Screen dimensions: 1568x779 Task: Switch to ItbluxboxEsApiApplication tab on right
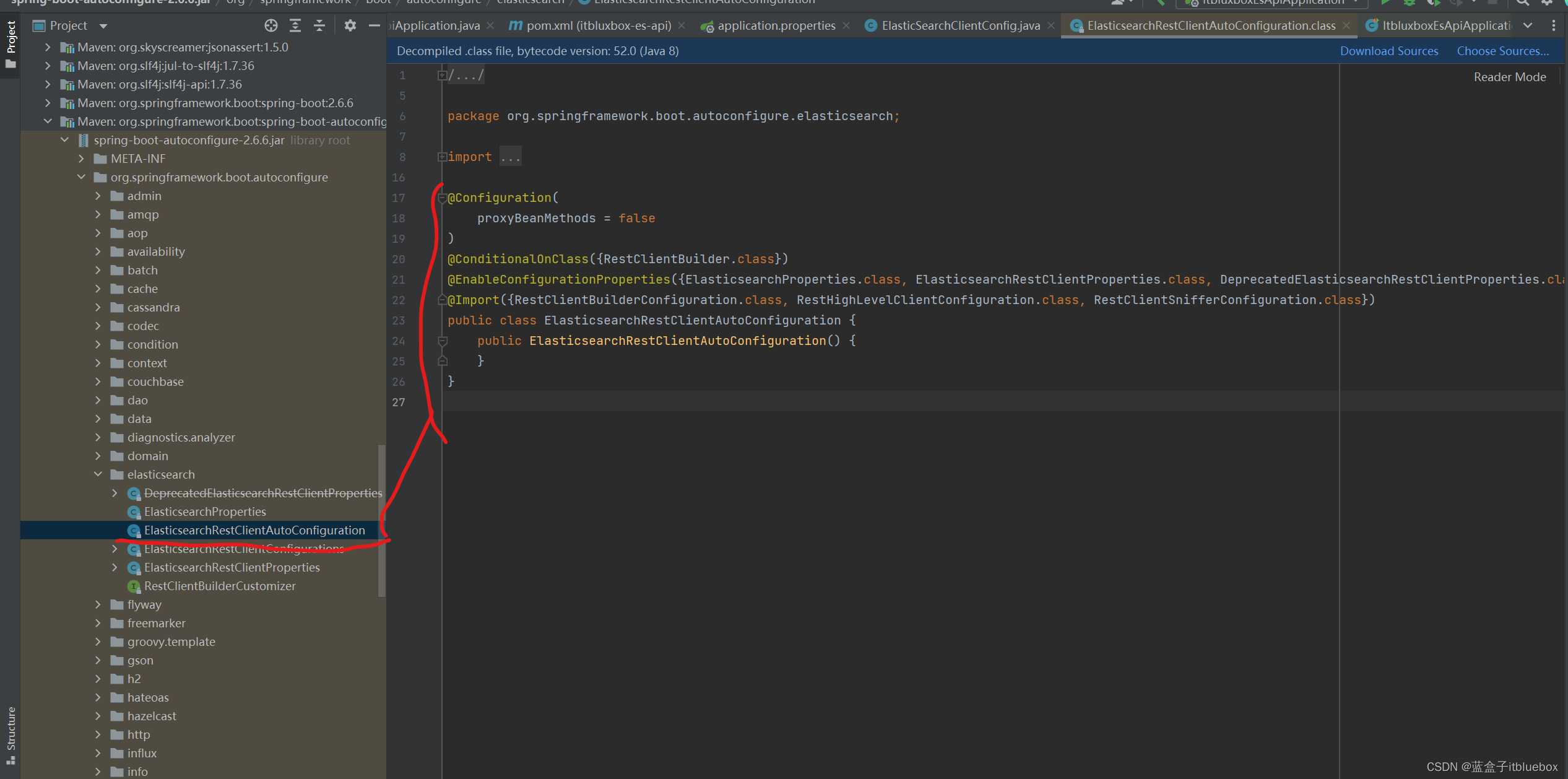pyautogui.click(x=1440, y=25)
